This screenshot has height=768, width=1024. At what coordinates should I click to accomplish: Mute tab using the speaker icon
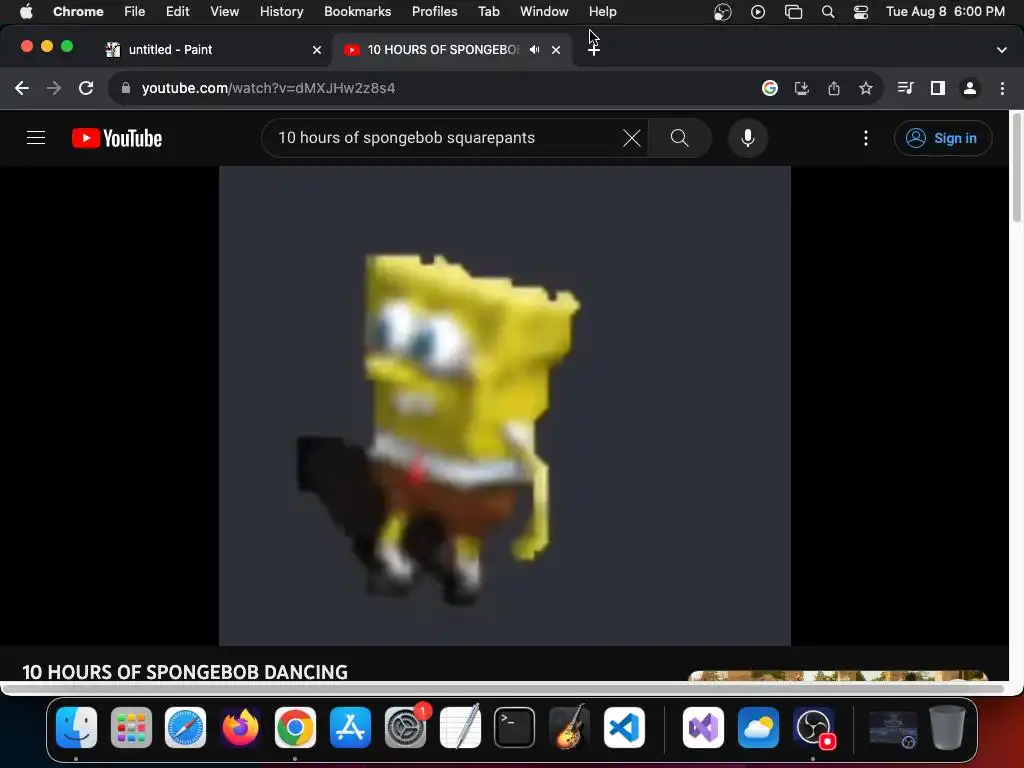tap(534, 50)
